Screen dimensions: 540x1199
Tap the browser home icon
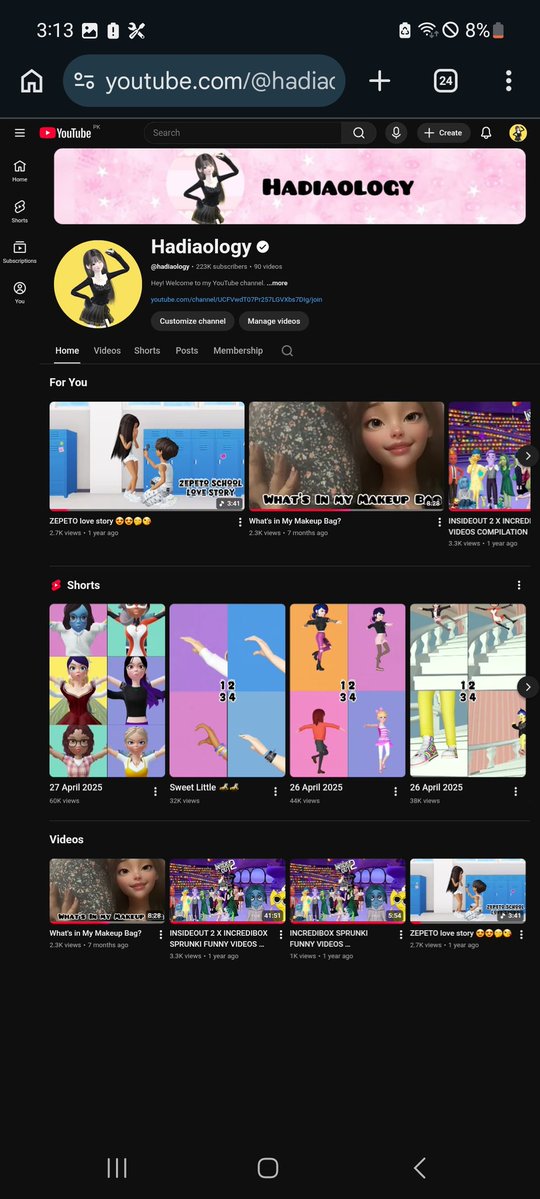point(31,80)
